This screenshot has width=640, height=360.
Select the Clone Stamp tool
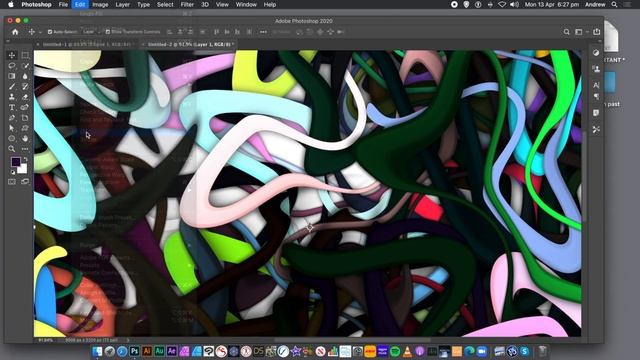point(12,97)
